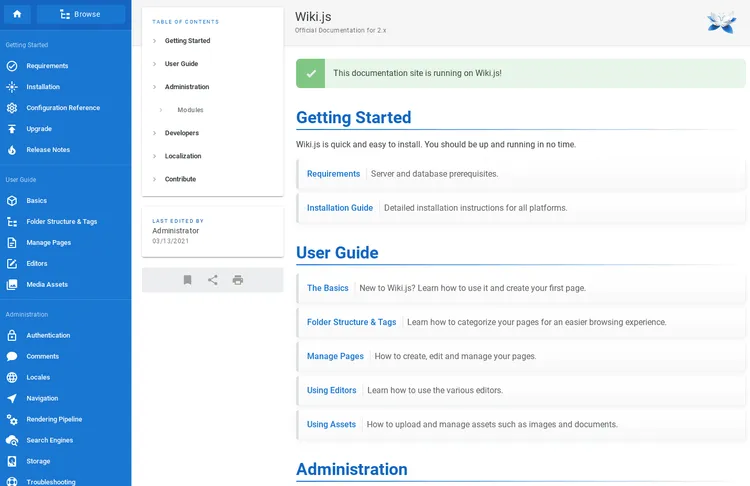
Task: Click the Home icon button
Action: pos(17,14)
